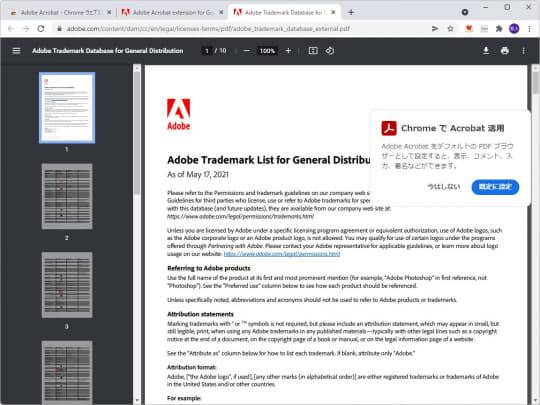Click the text "As of May 17, 2021"
540x405 pixels.
point(198,175)
